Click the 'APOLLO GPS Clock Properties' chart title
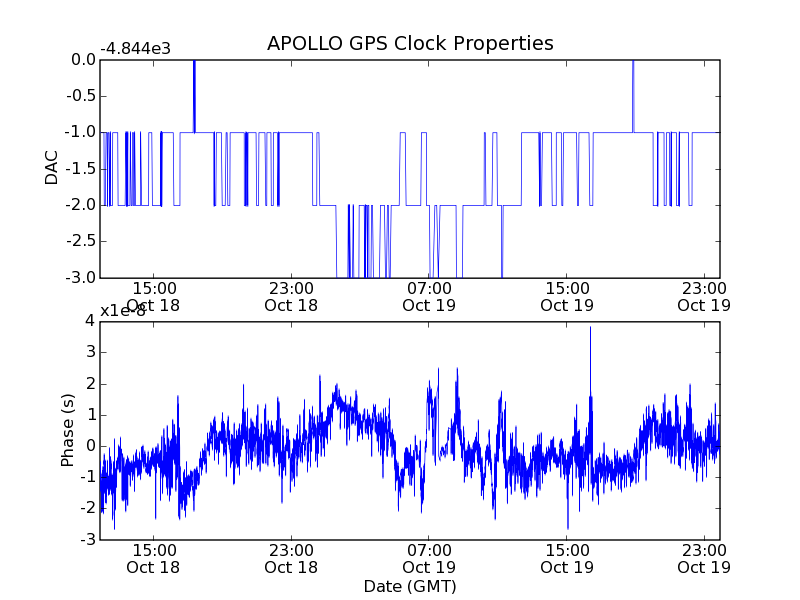 pyautogui.click(x=410, y=43)
